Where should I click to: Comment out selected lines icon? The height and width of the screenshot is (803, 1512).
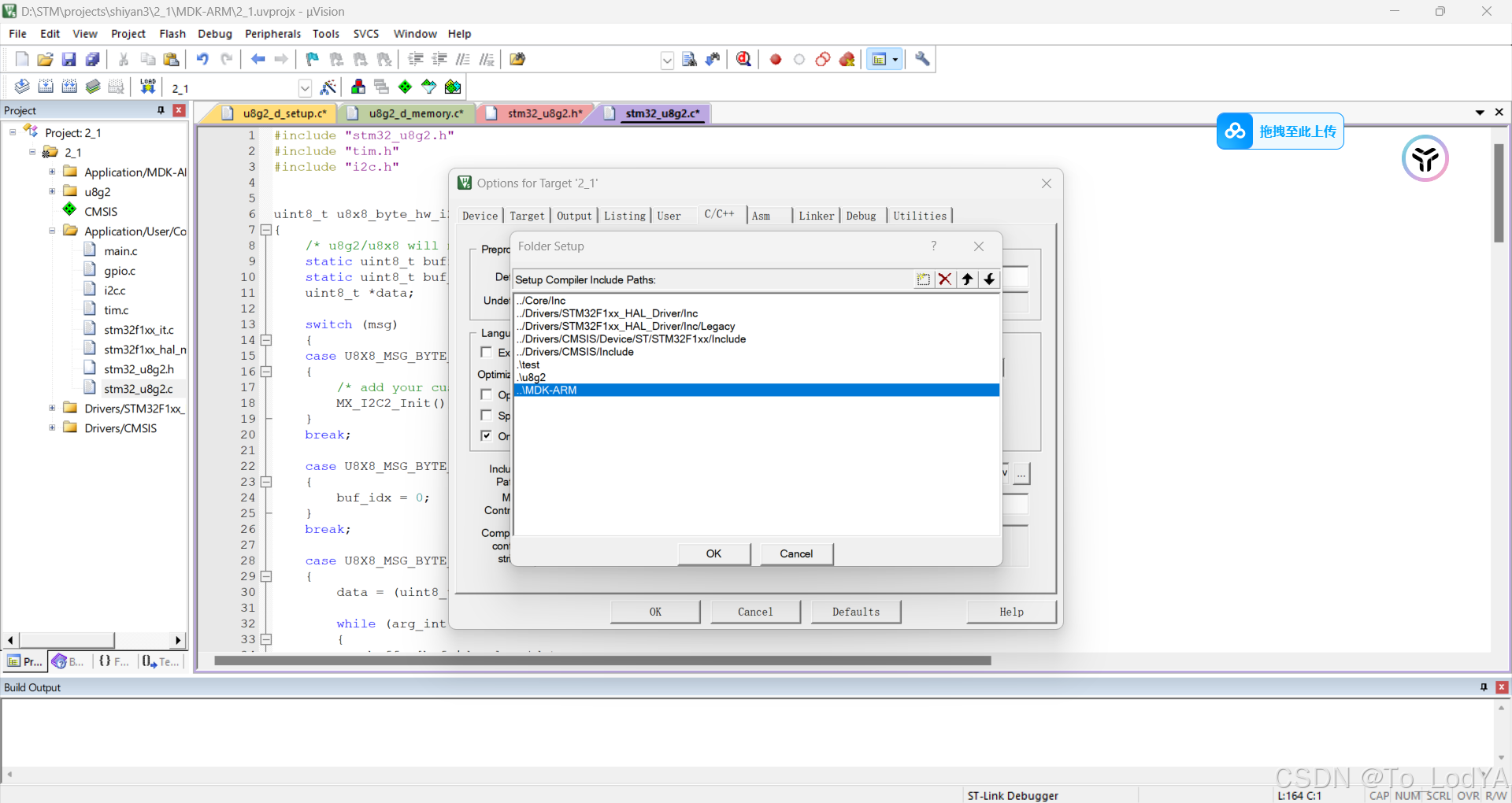[463, 59]
